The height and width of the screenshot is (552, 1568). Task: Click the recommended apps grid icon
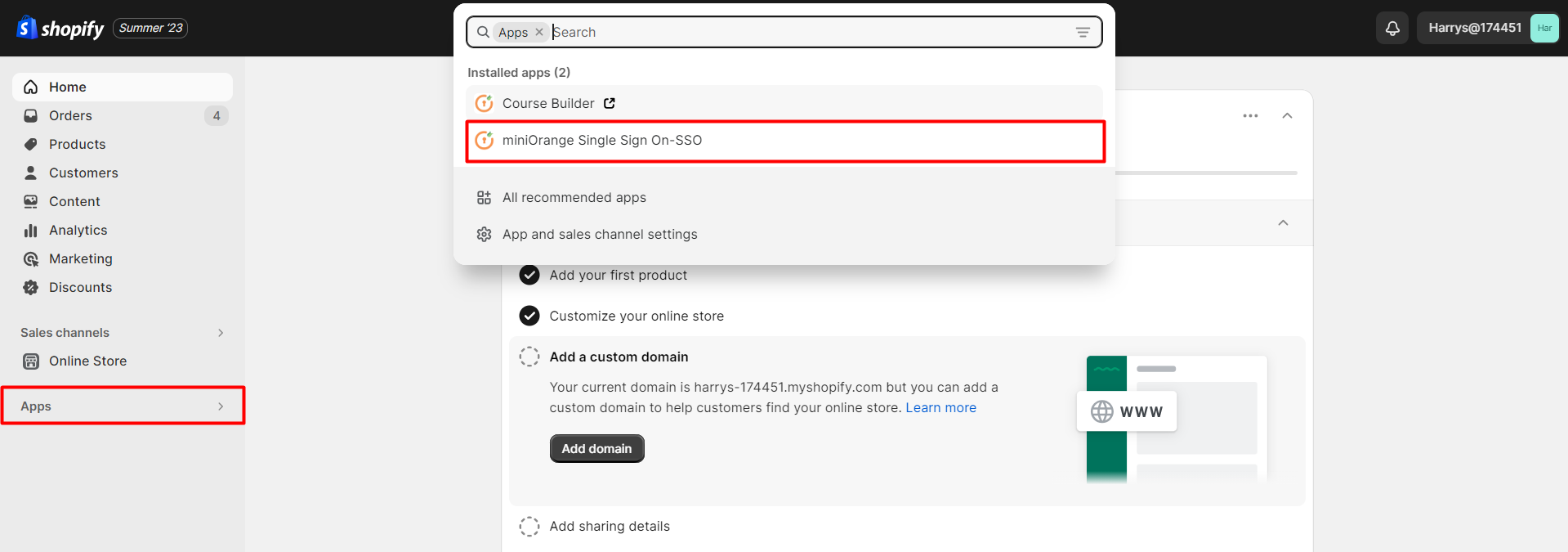click(485, 197)
